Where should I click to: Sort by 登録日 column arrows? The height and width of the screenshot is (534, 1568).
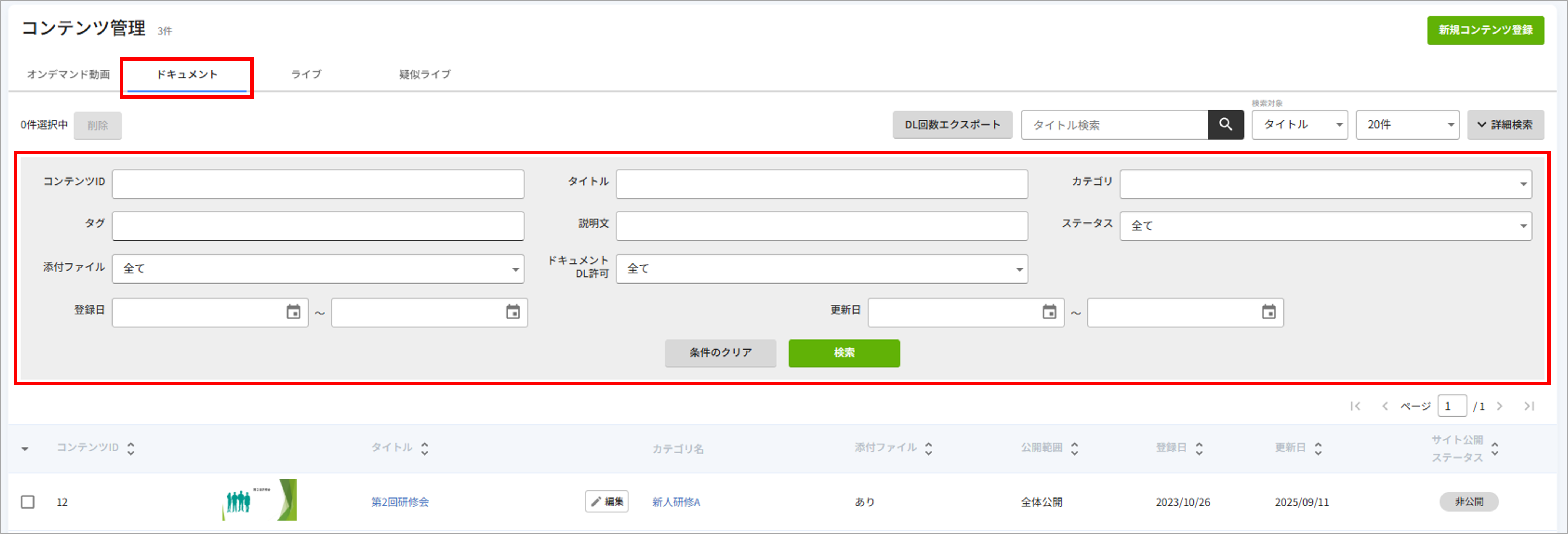tap(1199, 449)
